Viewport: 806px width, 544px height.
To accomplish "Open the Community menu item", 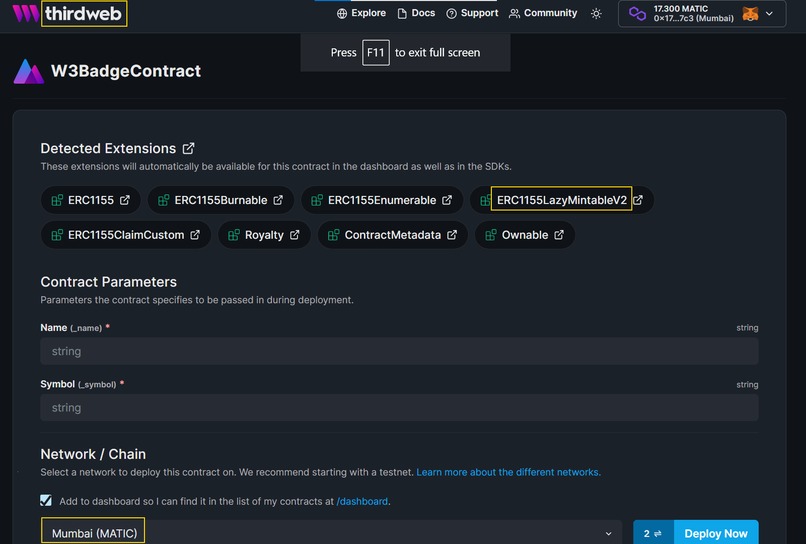I will click(x=543, y=13).
